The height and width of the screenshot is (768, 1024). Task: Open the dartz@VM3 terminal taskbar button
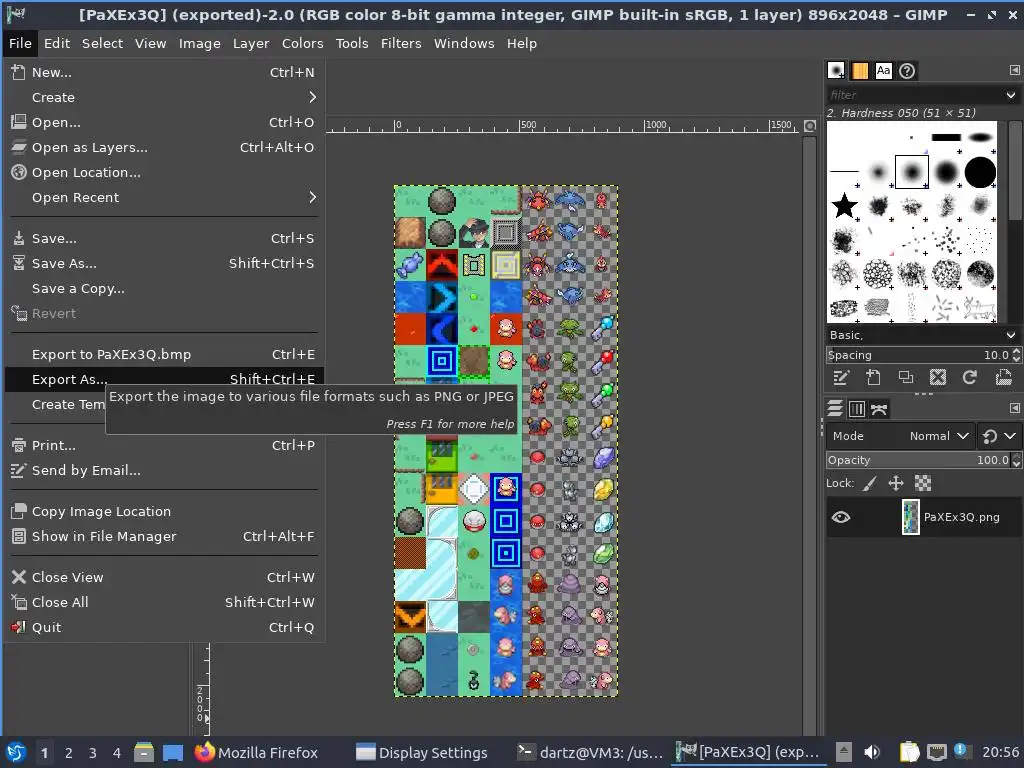[590, 753]
